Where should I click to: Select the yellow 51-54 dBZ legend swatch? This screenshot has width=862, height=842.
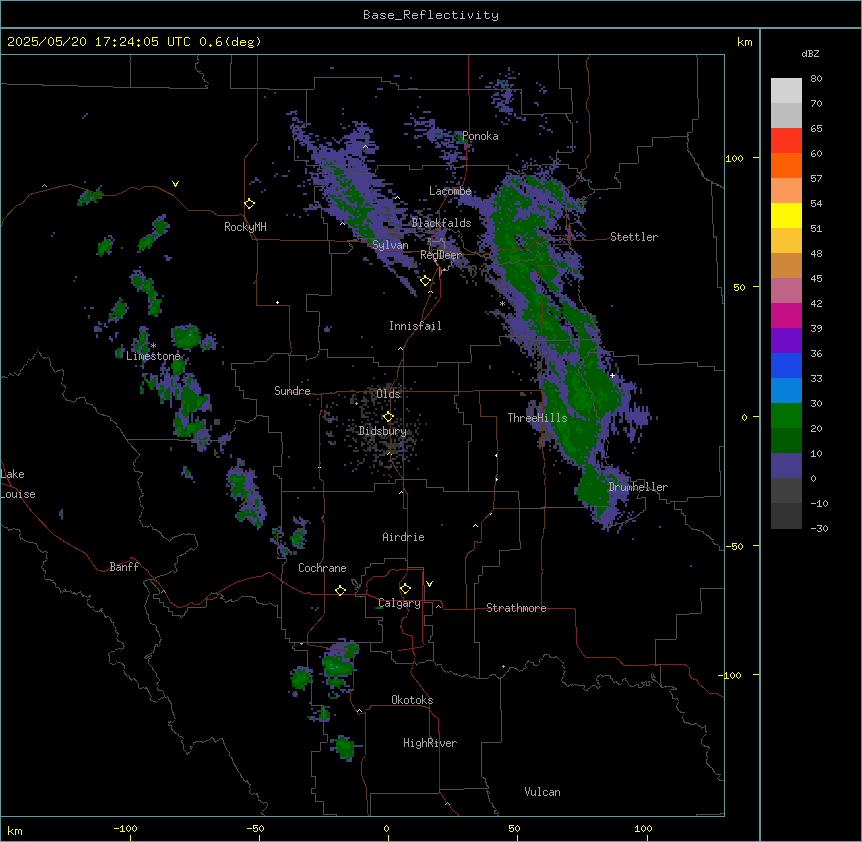[786, 215]
